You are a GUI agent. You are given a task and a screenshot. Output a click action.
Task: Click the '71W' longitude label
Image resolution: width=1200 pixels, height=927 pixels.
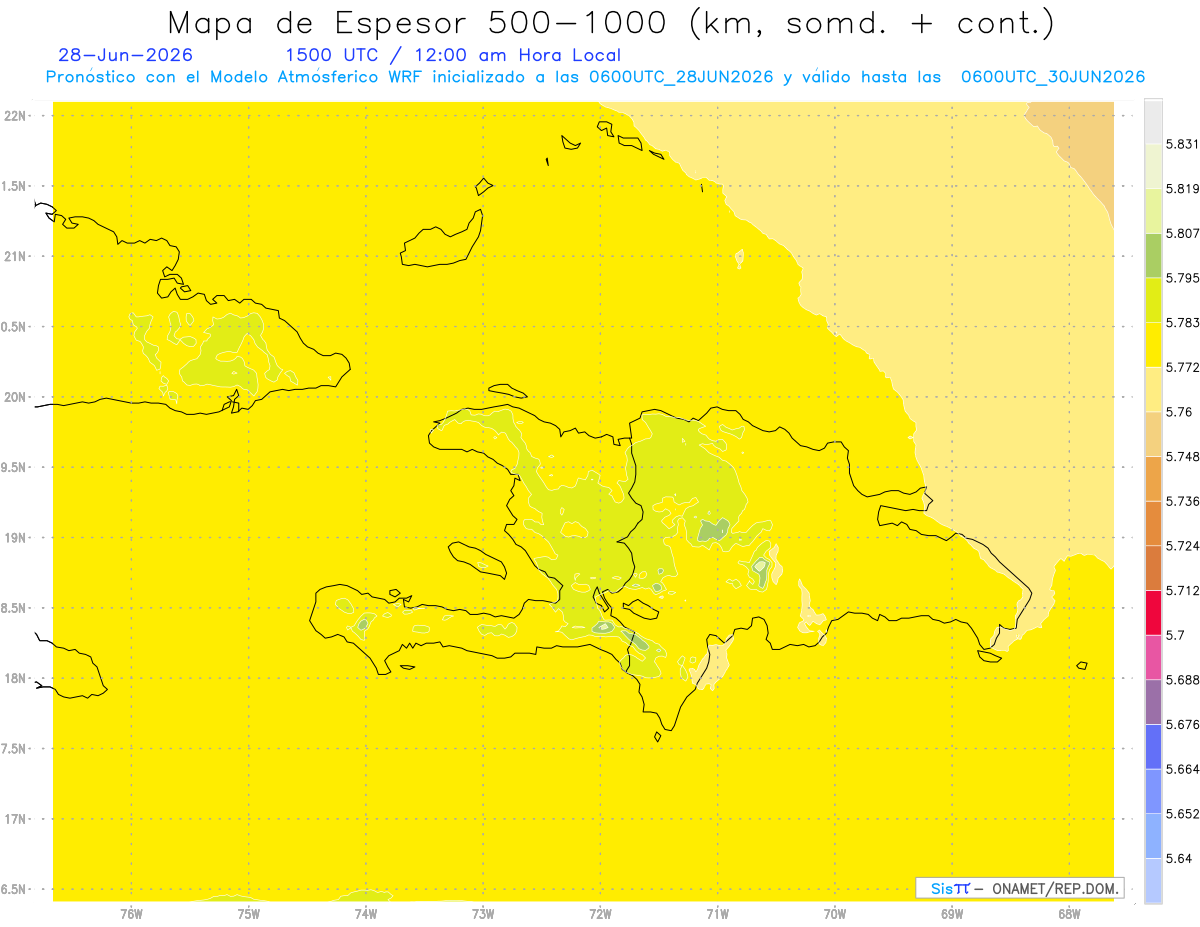(717, 914)
